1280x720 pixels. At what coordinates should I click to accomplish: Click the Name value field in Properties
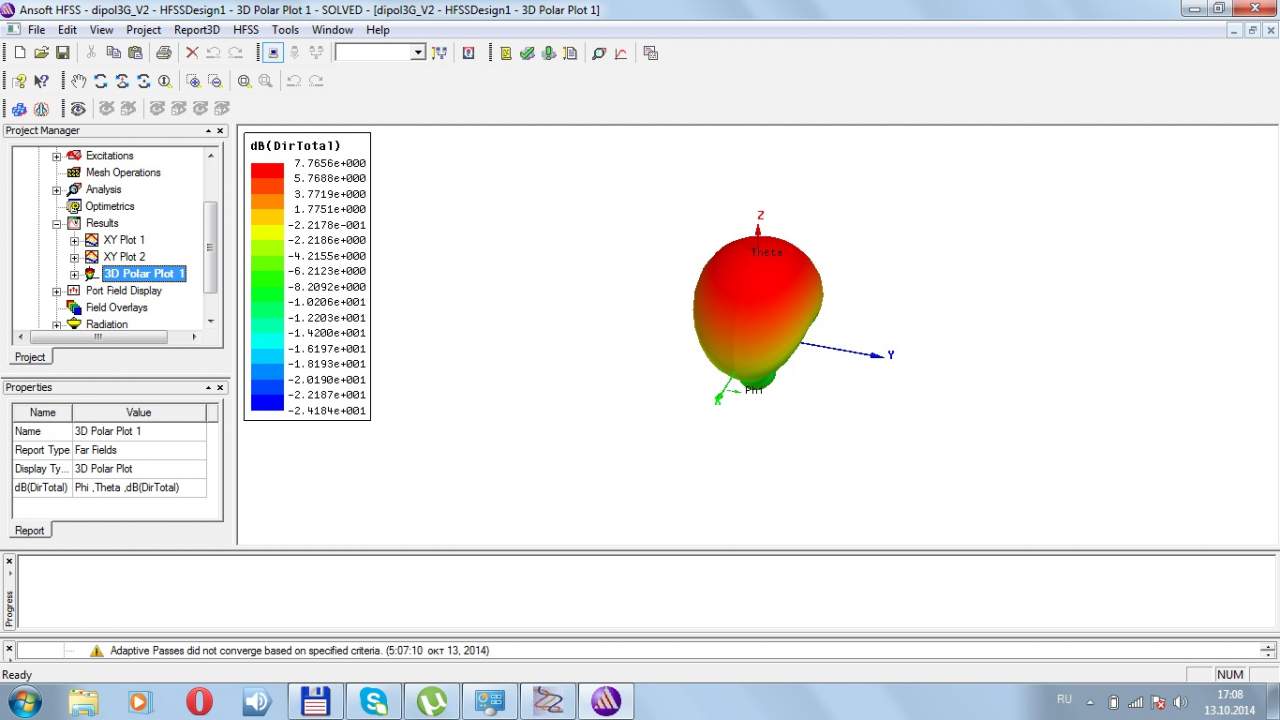point(139,431)
